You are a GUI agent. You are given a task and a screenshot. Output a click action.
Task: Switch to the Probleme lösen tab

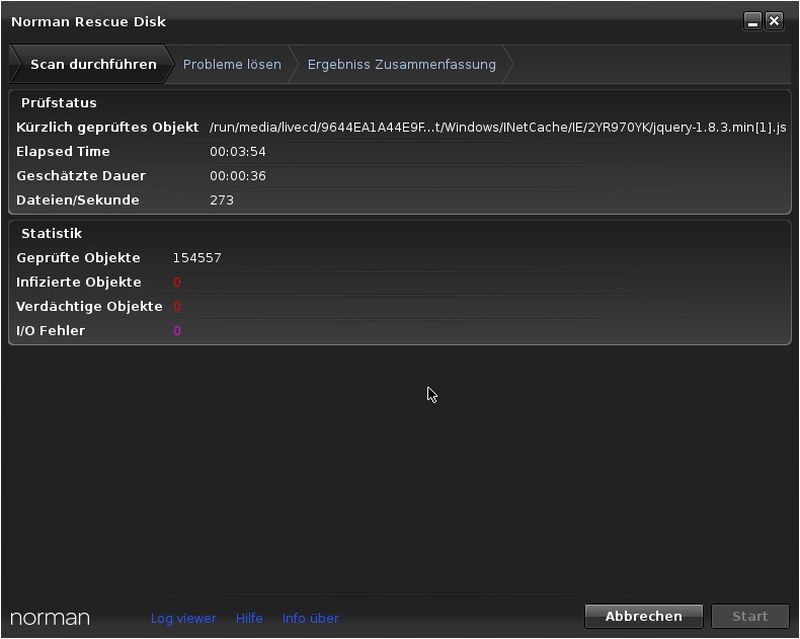(x=232, y=64)
